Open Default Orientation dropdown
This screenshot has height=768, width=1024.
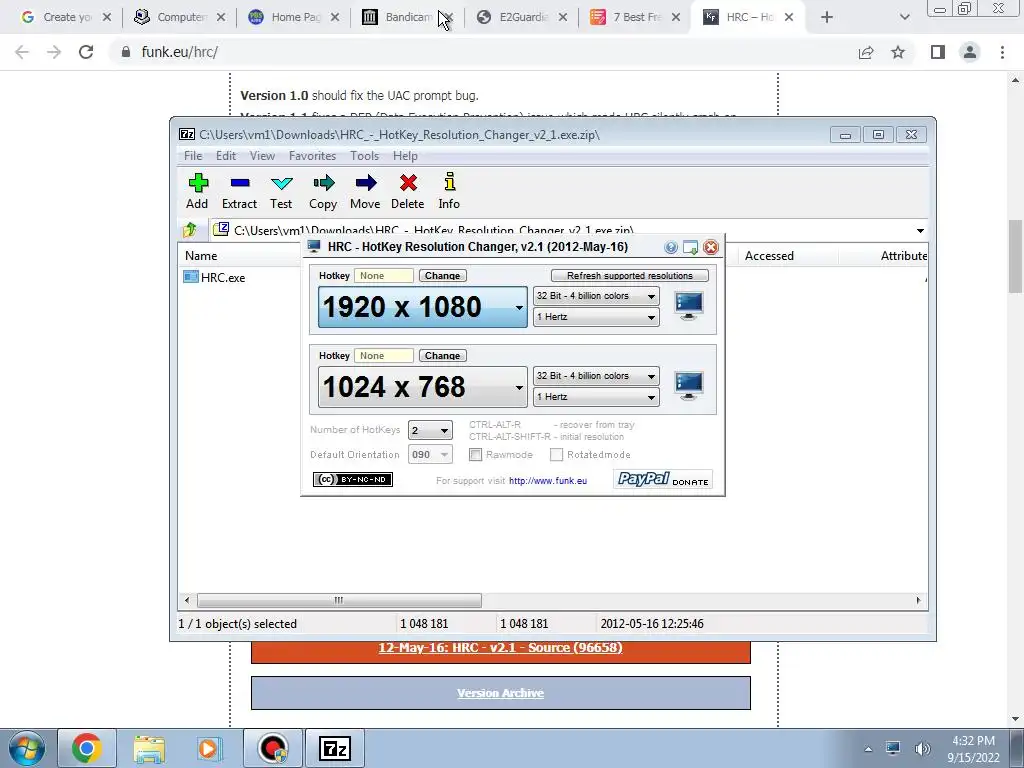(x=430, y=455)
